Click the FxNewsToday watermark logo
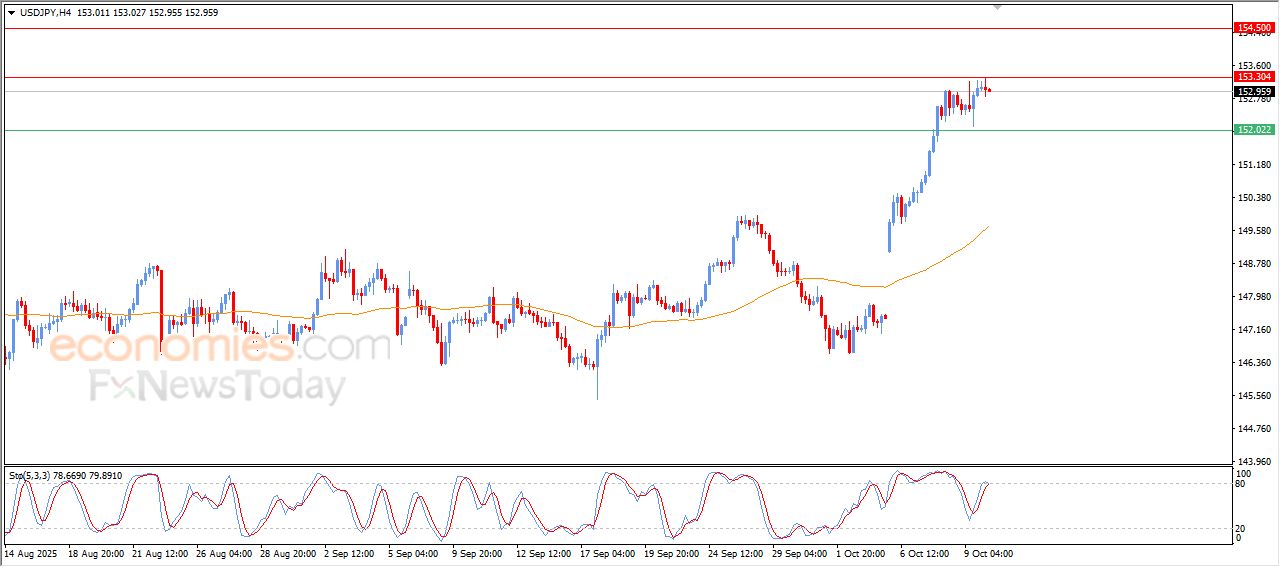Viewport: 1280px width, 567px height. click(x=217, y=386)
